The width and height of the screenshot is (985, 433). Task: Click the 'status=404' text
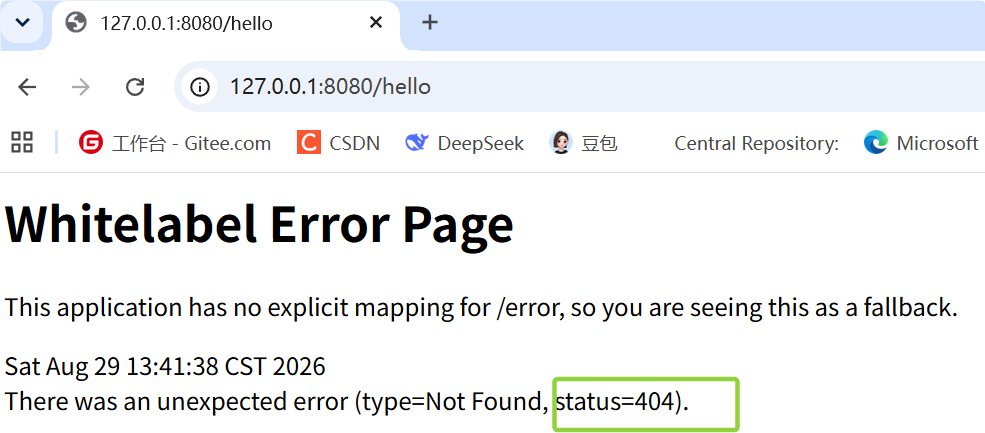tap(616, 400)
